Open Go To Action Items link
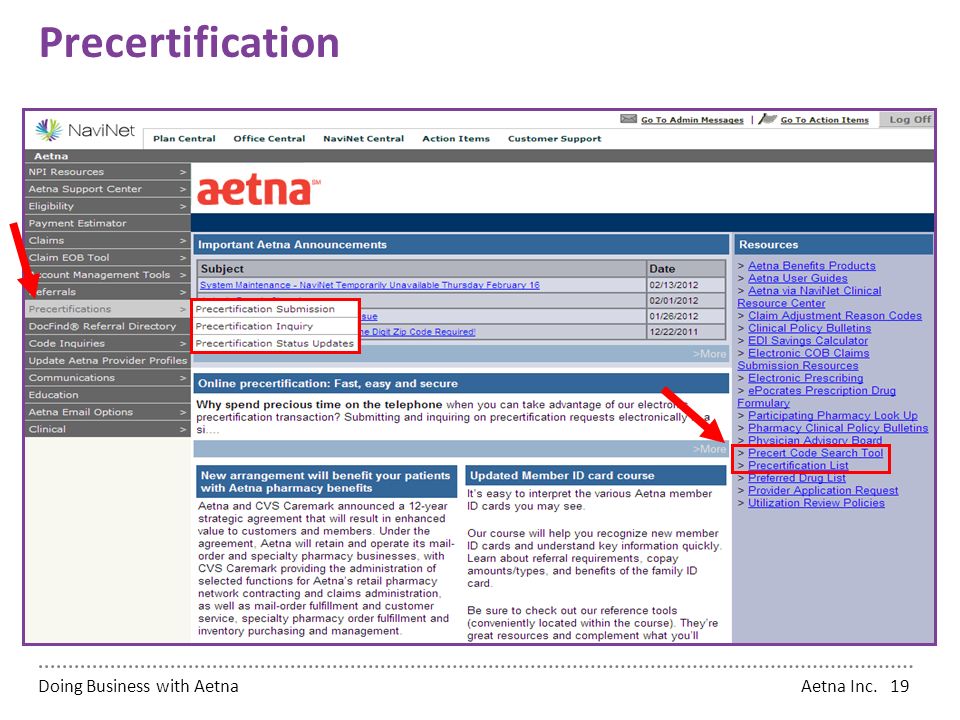Viewport: 960px width, 720px height. 824,120
